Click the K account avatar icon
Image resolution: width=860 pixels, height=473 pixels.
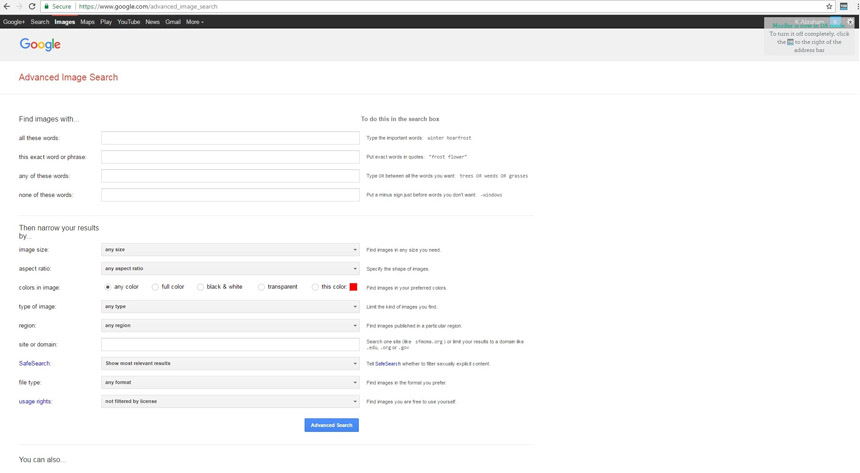coord(835,22)
